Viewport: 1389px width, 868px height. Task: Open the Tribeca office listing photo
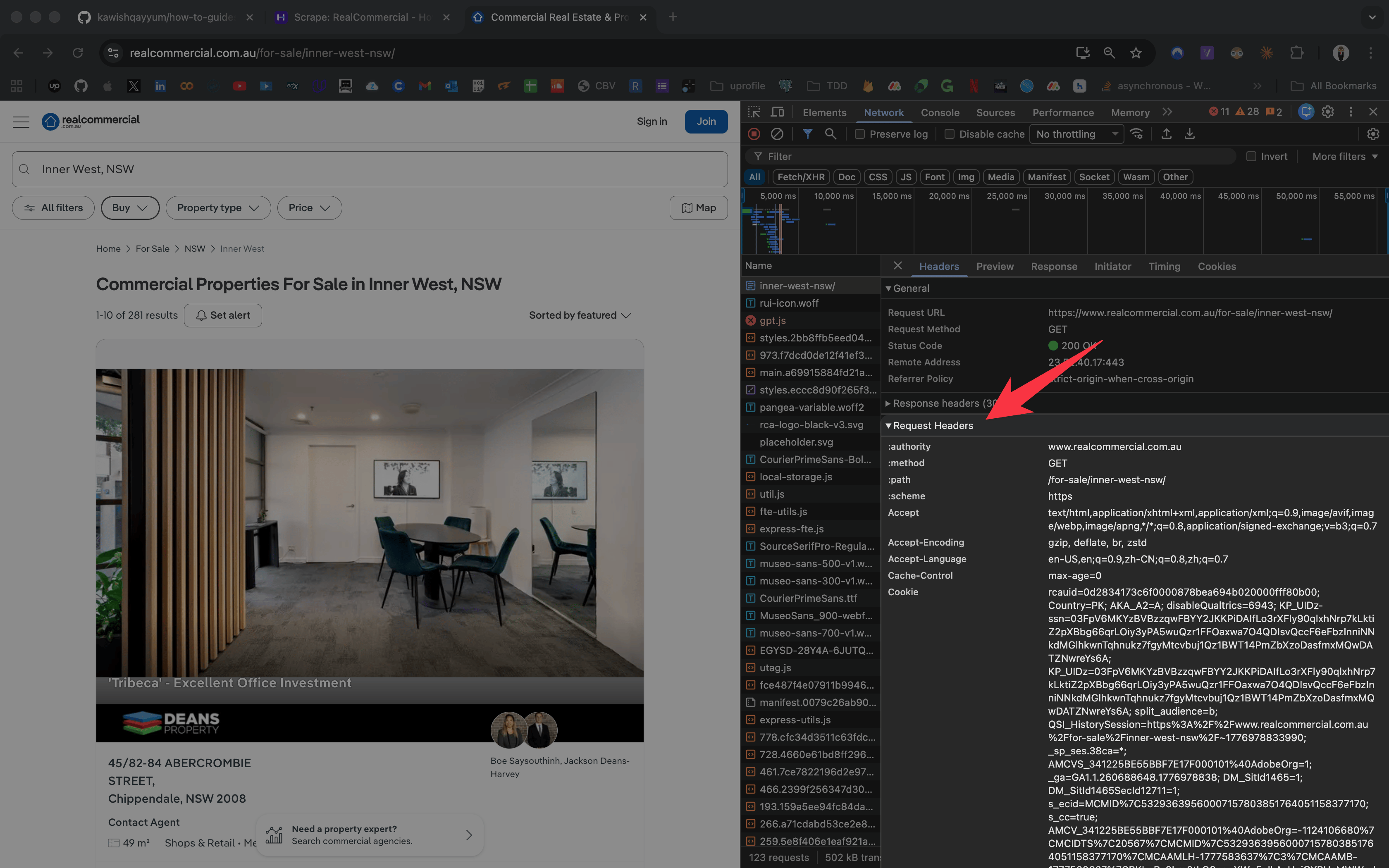pyautogui.click(x=370, y=522)
